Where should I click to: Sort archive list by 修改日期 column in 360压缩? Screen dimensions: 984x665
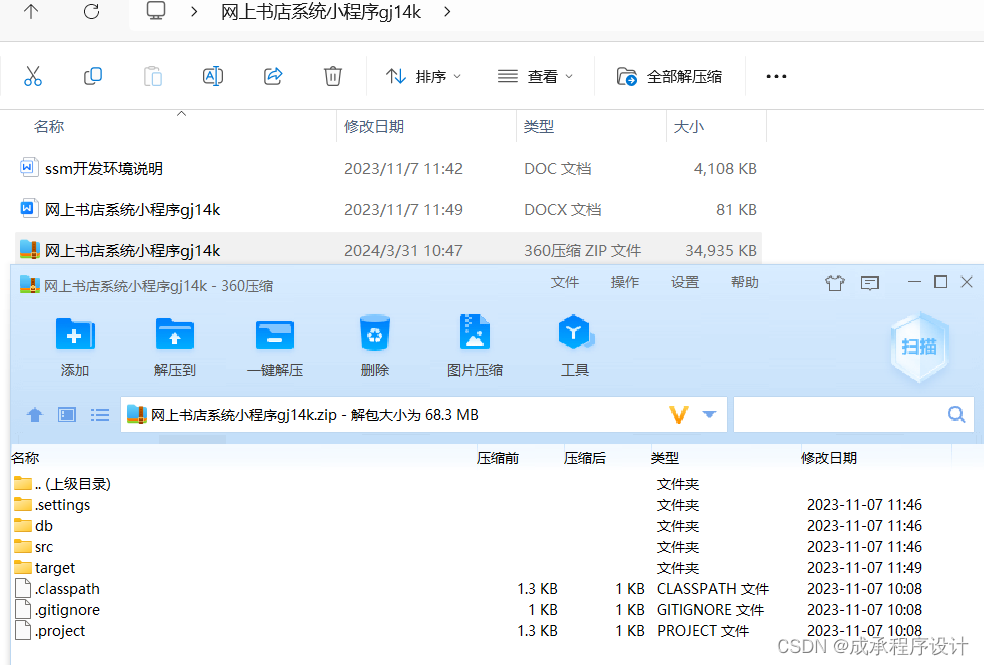pyautogui.click(x=828, y=458)
